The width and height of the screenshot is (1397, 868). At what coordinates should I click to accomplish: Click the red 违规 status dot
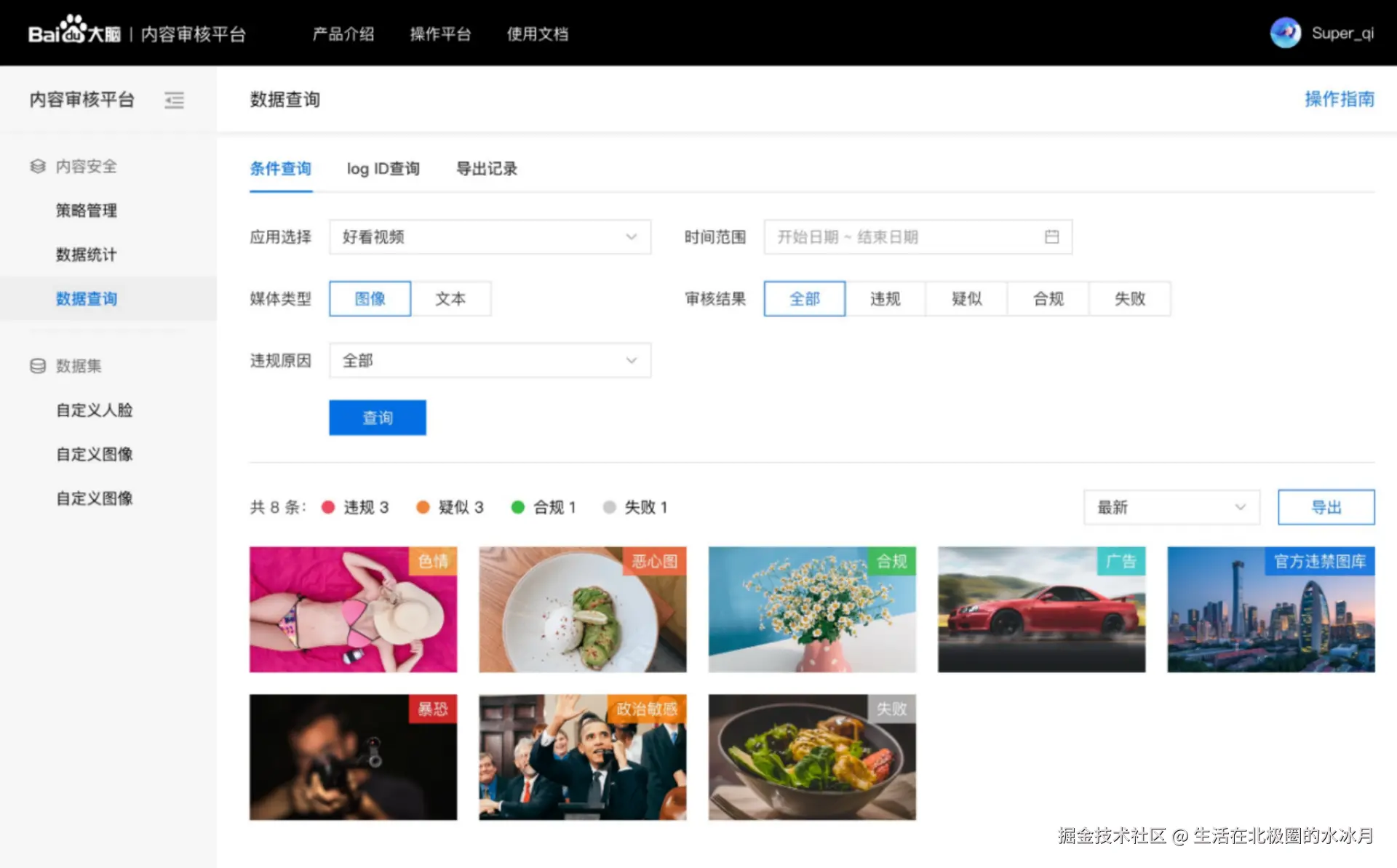pos(328,507)
